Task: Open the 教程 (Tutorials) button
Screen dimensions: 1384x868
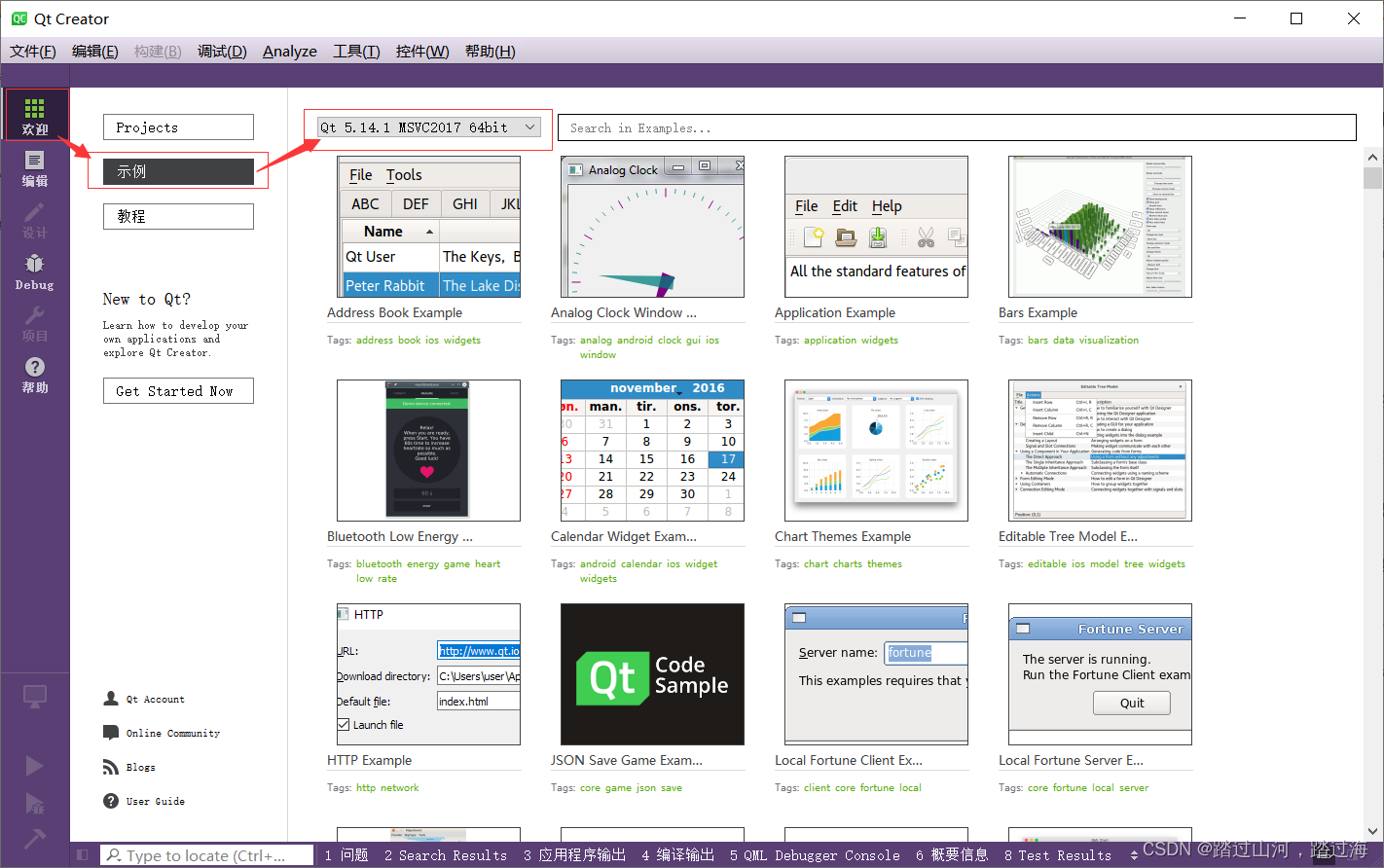Action: coord(178,216)
